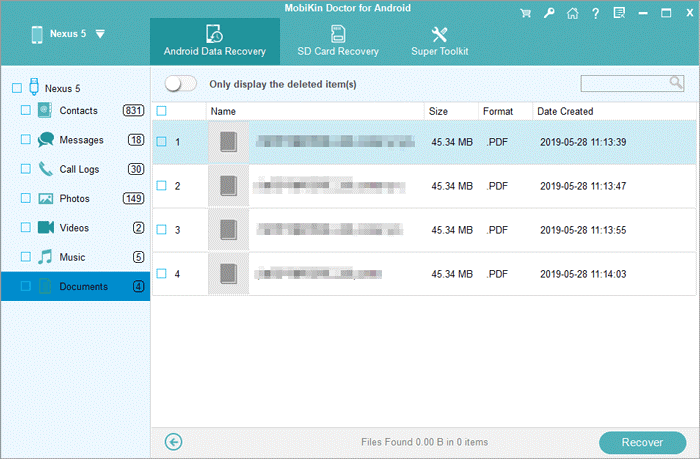Toggle Only display the deleted items switch
The height and width of the screenshot is (459, 700).
180,84
